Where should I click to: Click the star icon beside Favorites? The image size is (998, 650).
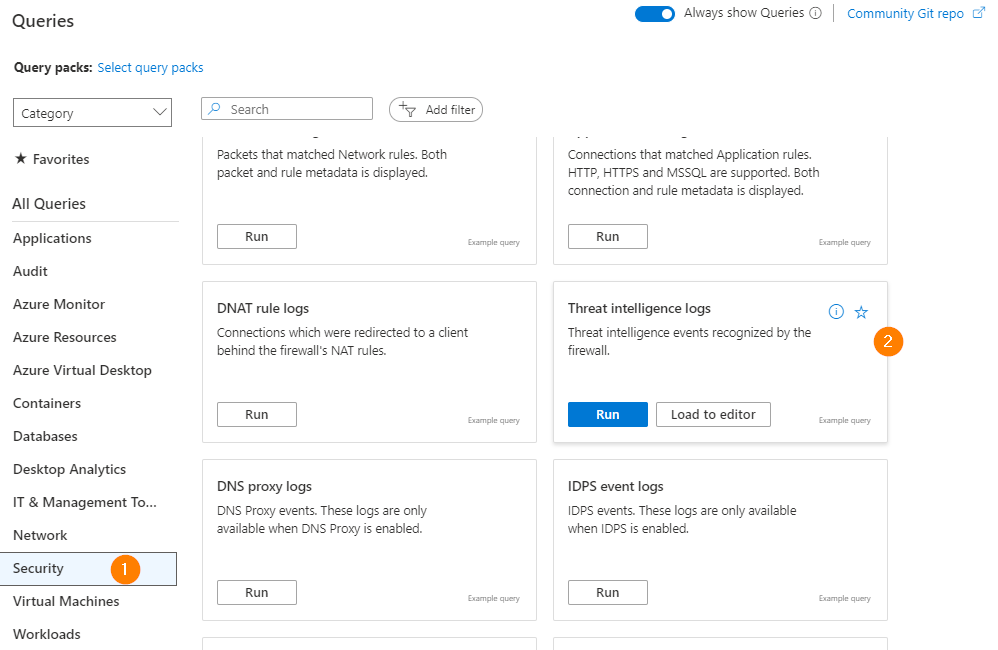[x=21, y=159]
